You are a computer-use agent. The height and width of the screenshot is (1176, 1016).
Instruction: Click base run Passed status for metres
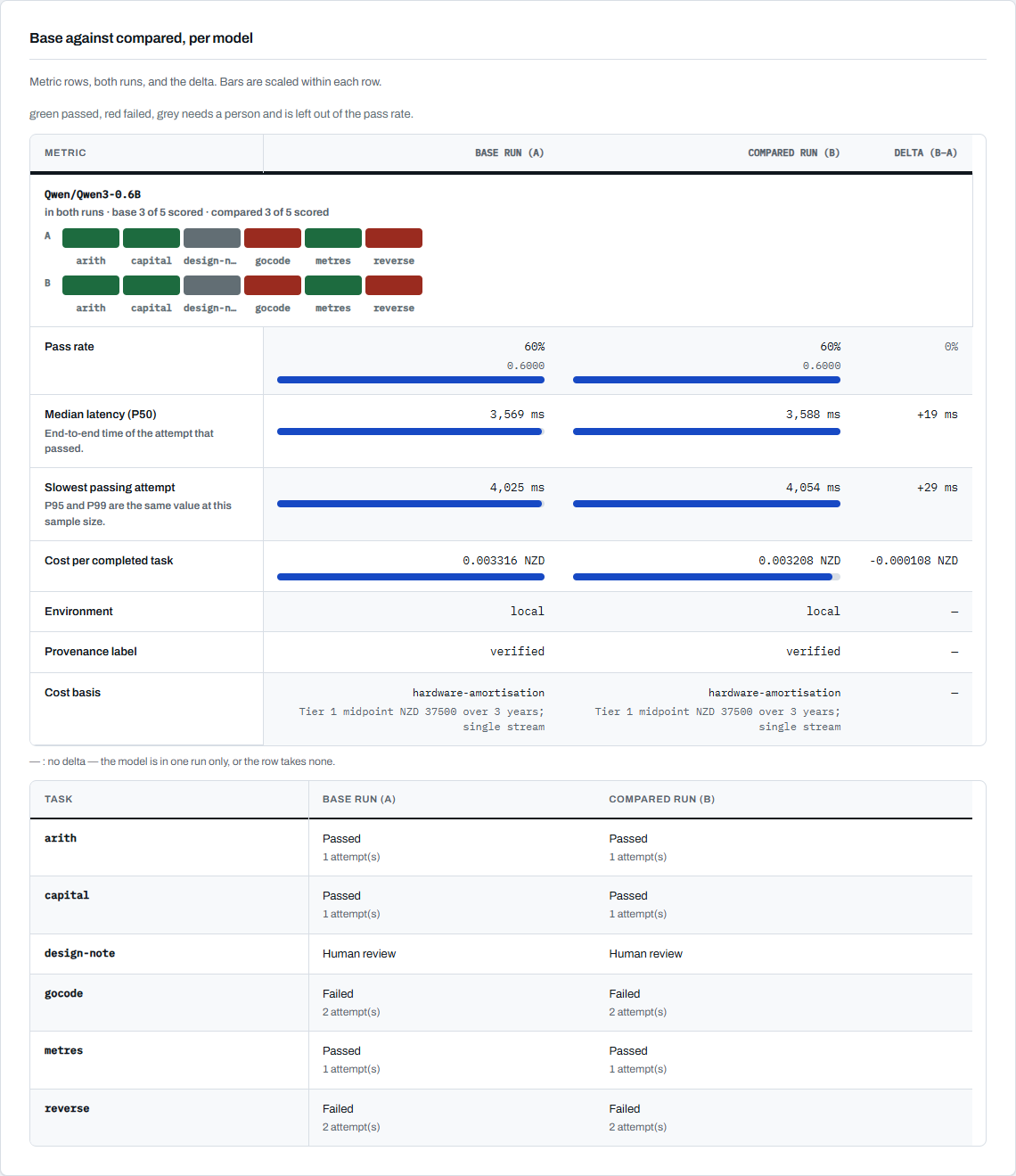(x=341, y=1051)
